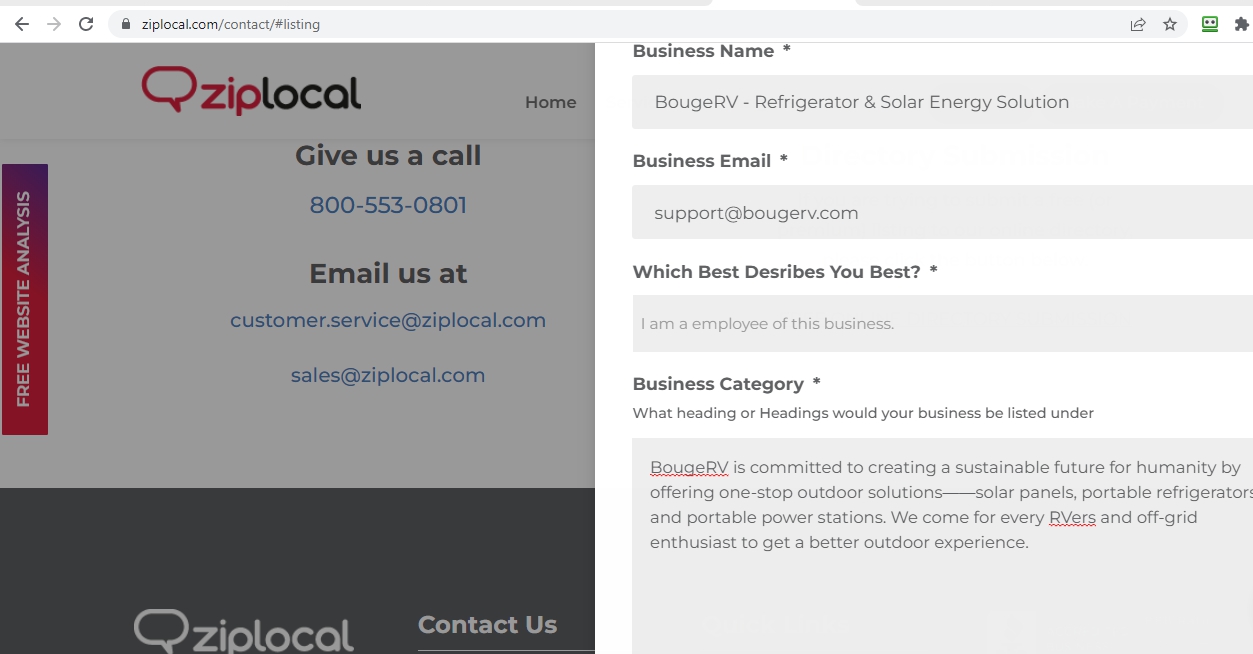1253x654 pixels.
Task: Click into the Business Email field
Action: (940, 212)
